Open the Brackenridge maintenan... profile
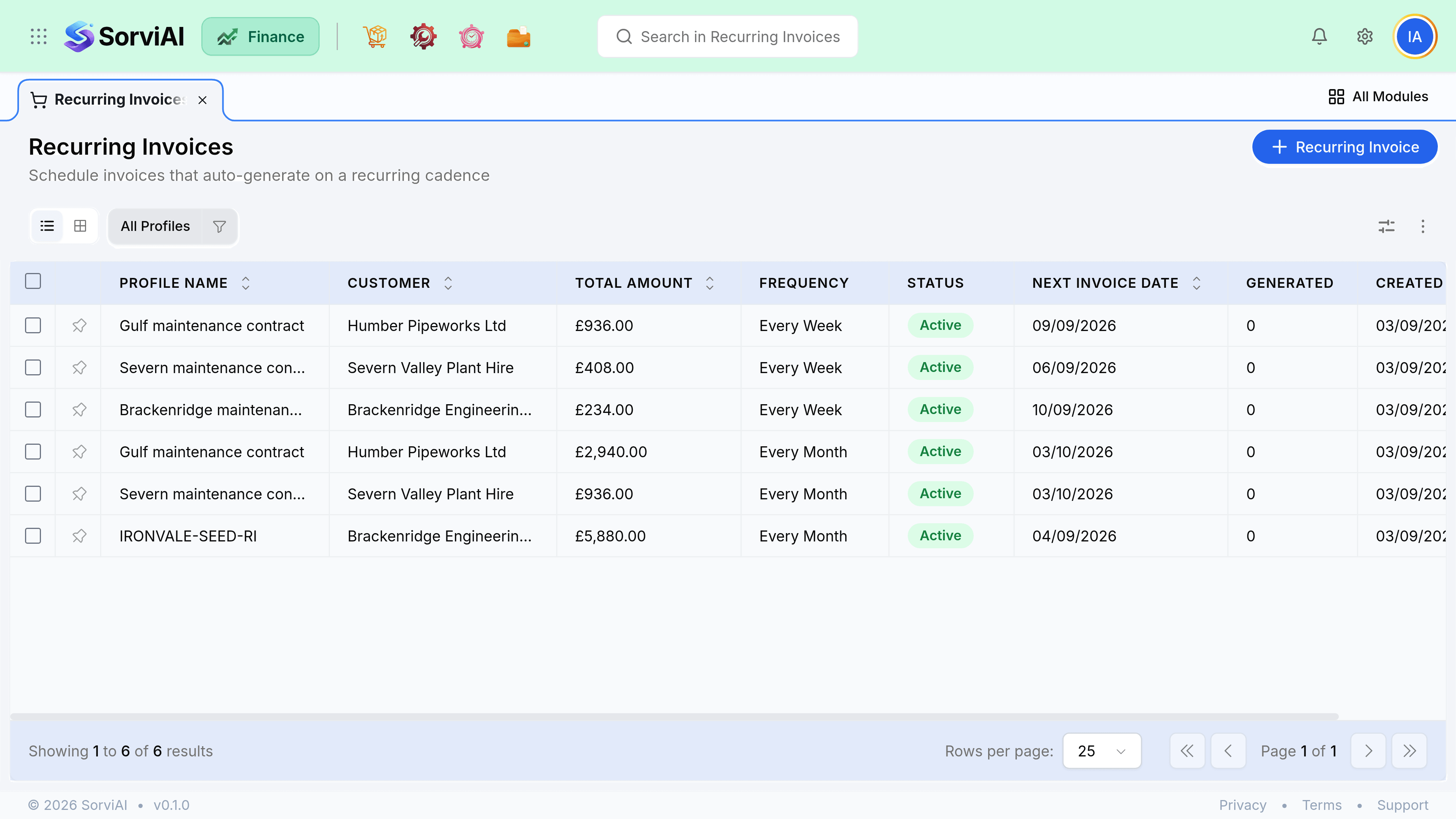Image resolution: width=1456 pixels, height=819 pixels. (x=210, y=410)
